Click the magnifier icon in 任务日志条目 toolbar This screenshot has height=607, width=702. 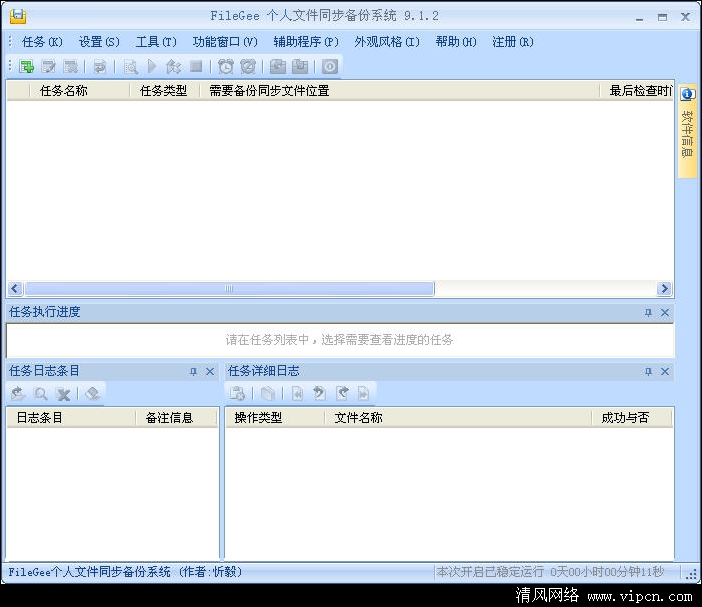coord(41,394)
